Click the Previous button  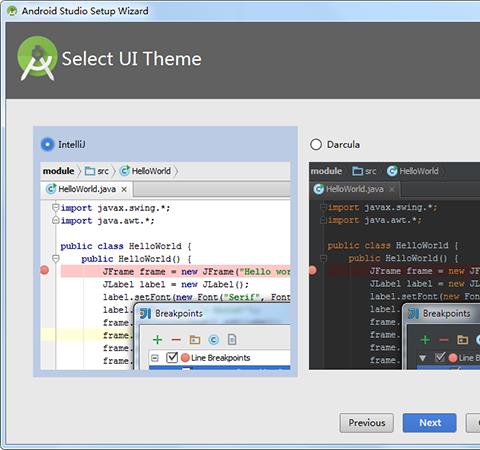point(367,423)
